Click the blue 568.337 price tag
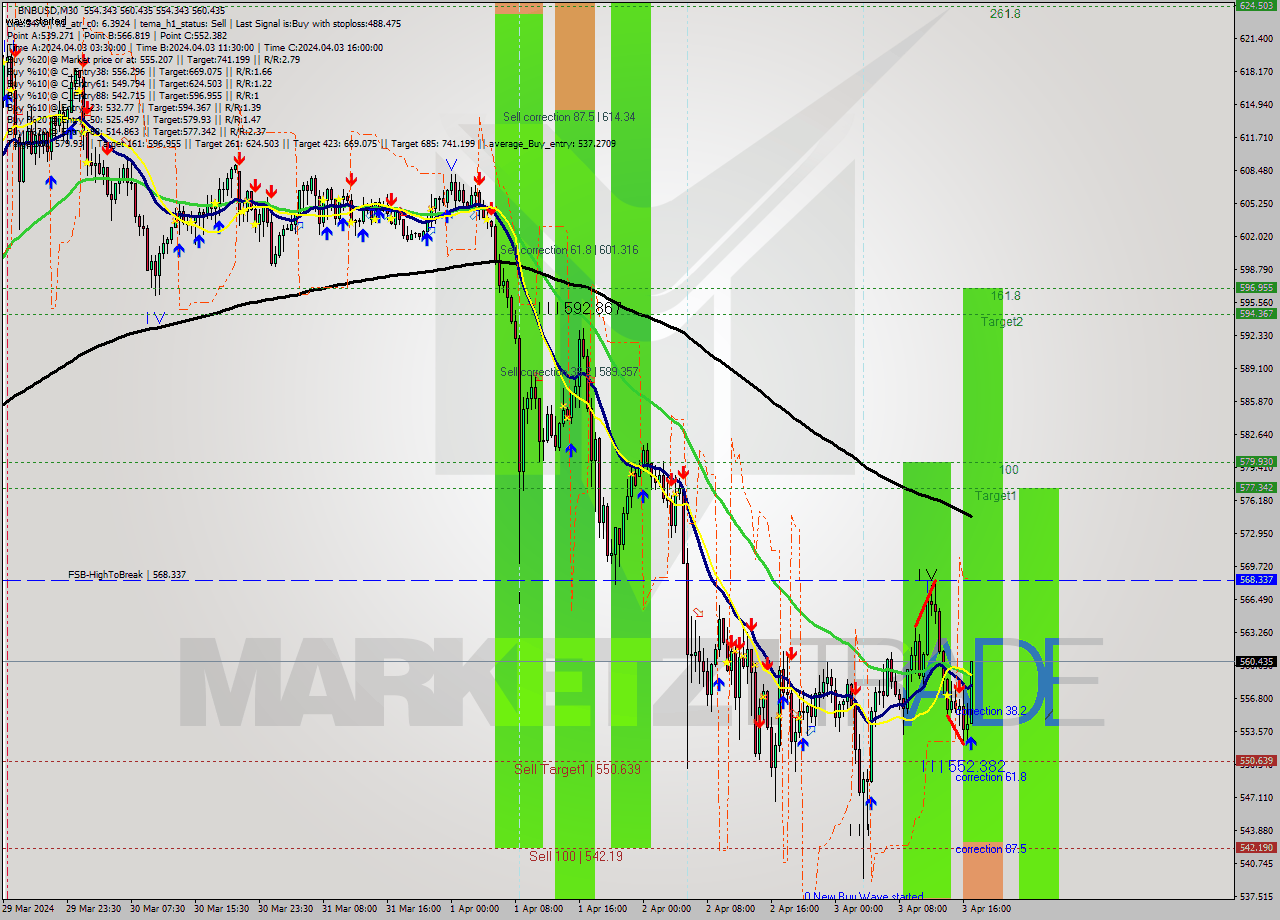 click(1256, 580)
